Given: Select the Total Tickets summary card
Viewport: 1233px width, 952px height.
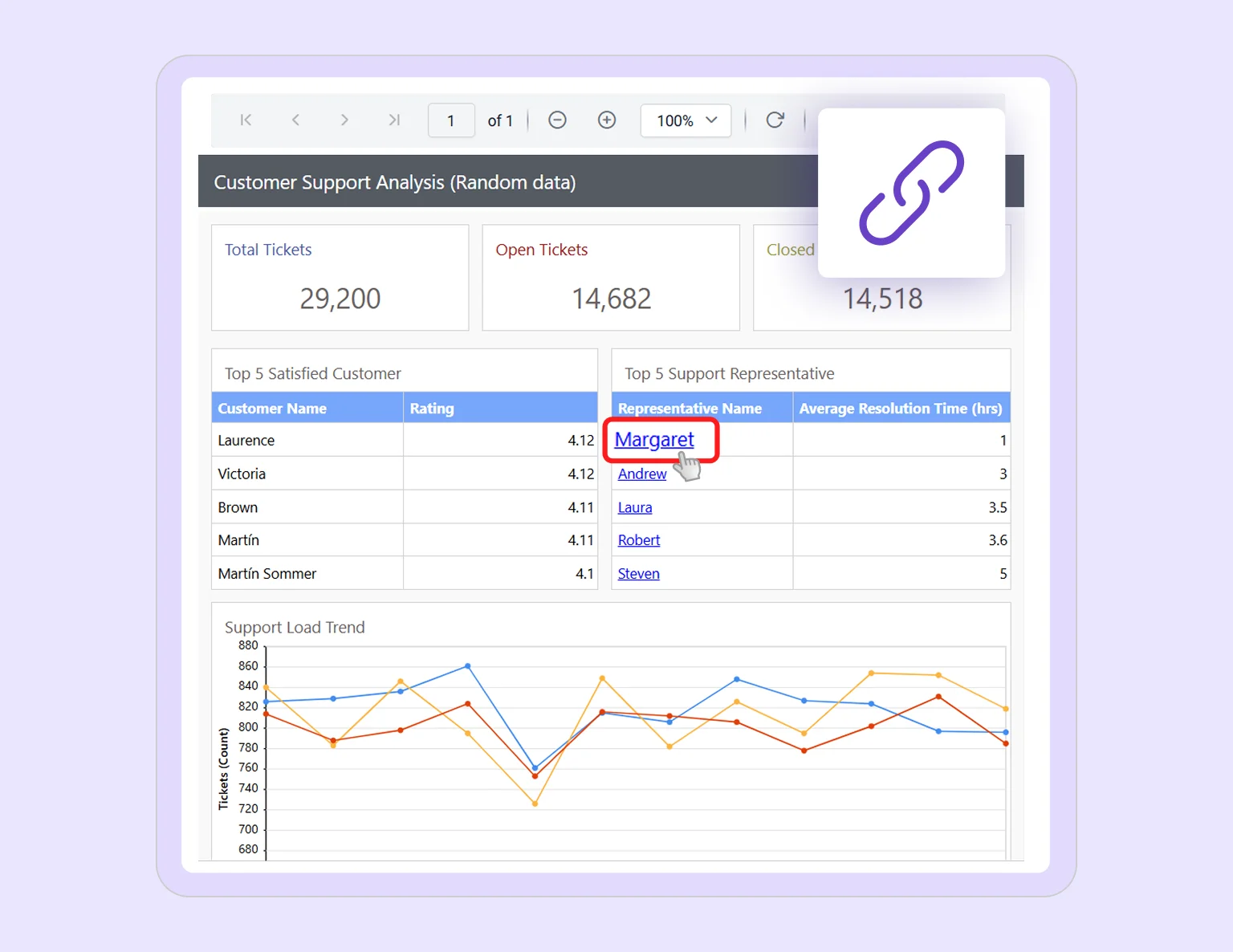Looking at the screenshot, I should click(x=339, y=277).
